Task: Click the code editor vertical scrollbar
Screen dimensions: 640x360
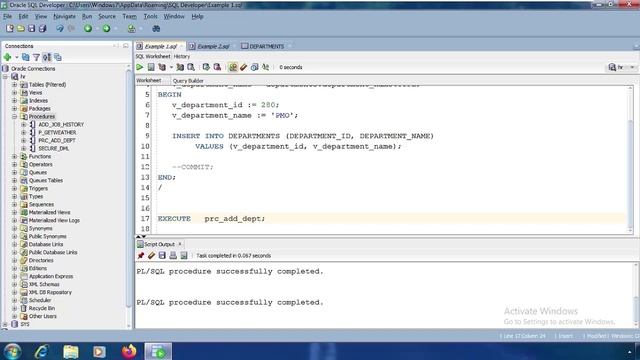Action: pyautogui.click(x=630, y=159)
